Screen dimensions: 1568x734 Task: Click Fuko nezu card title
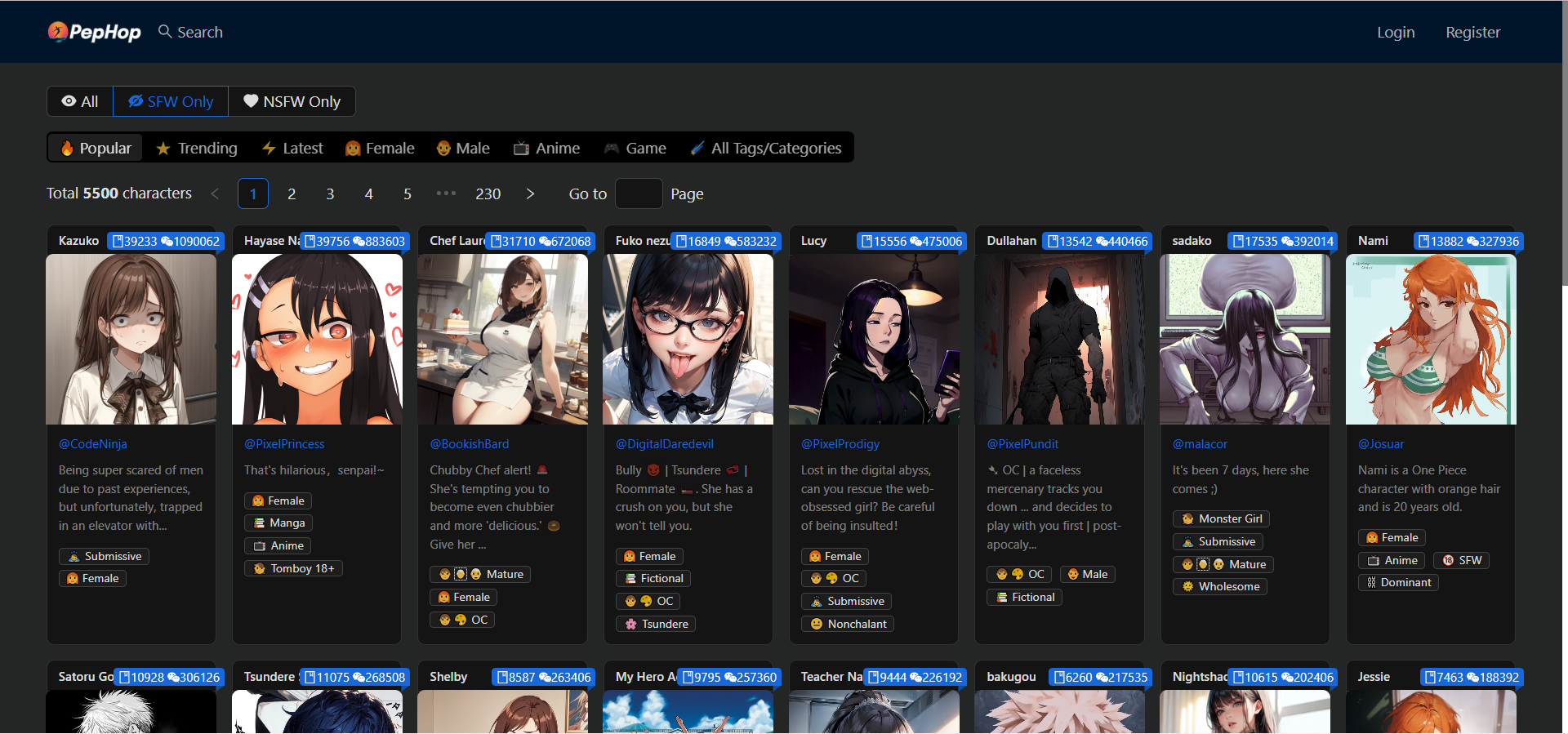[x=642, y=241]
